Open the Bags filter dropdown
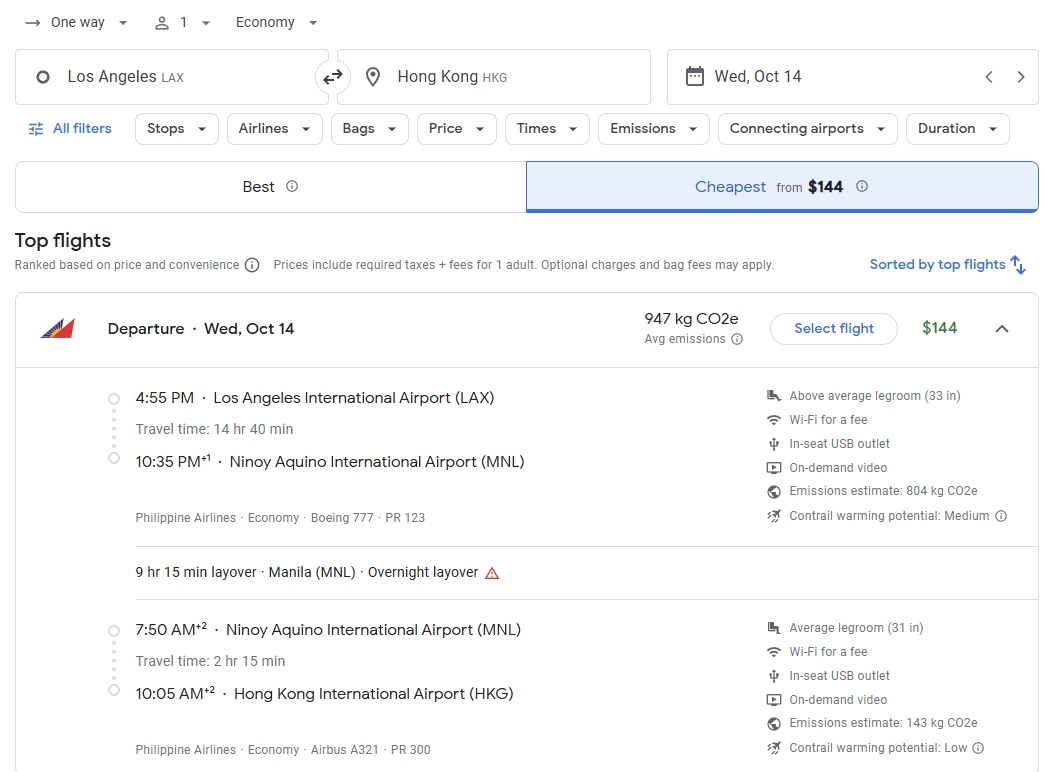This screenshot has width=1044, height=772. (370, 129)
